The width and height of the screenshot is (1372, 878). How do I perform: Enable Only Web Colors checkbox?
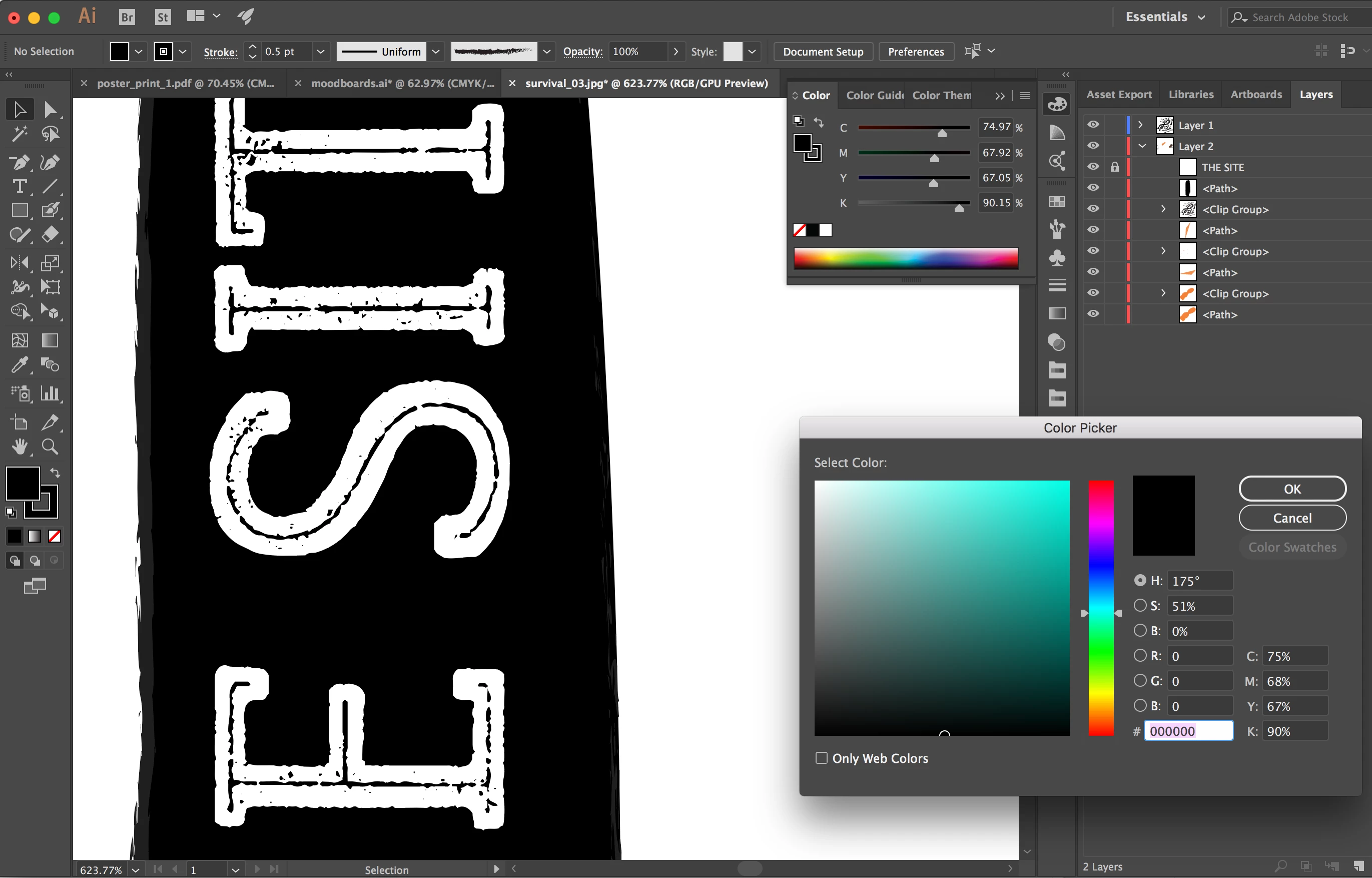click(821, 758)
